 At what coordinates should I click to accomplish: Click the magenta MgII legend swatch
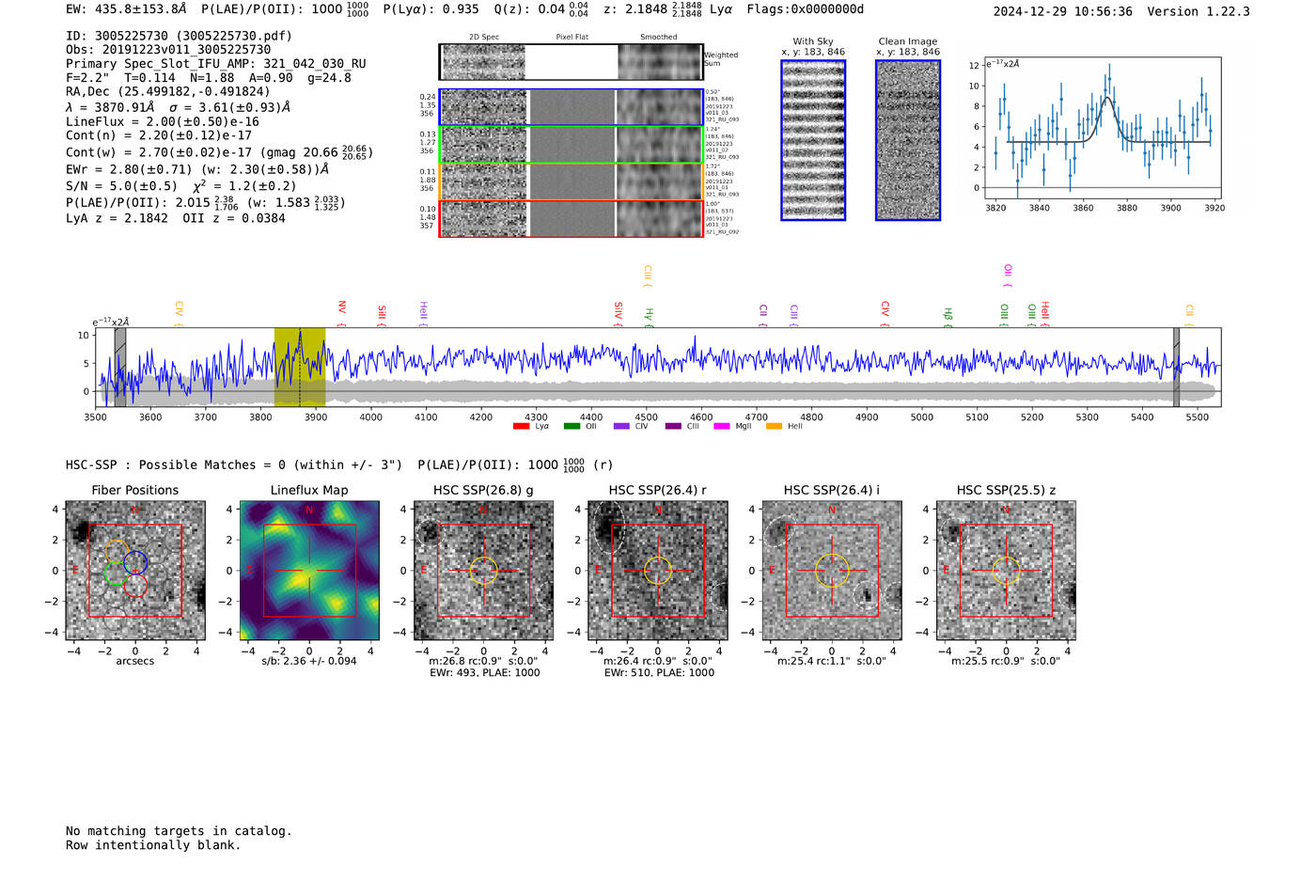coord(722,427)
